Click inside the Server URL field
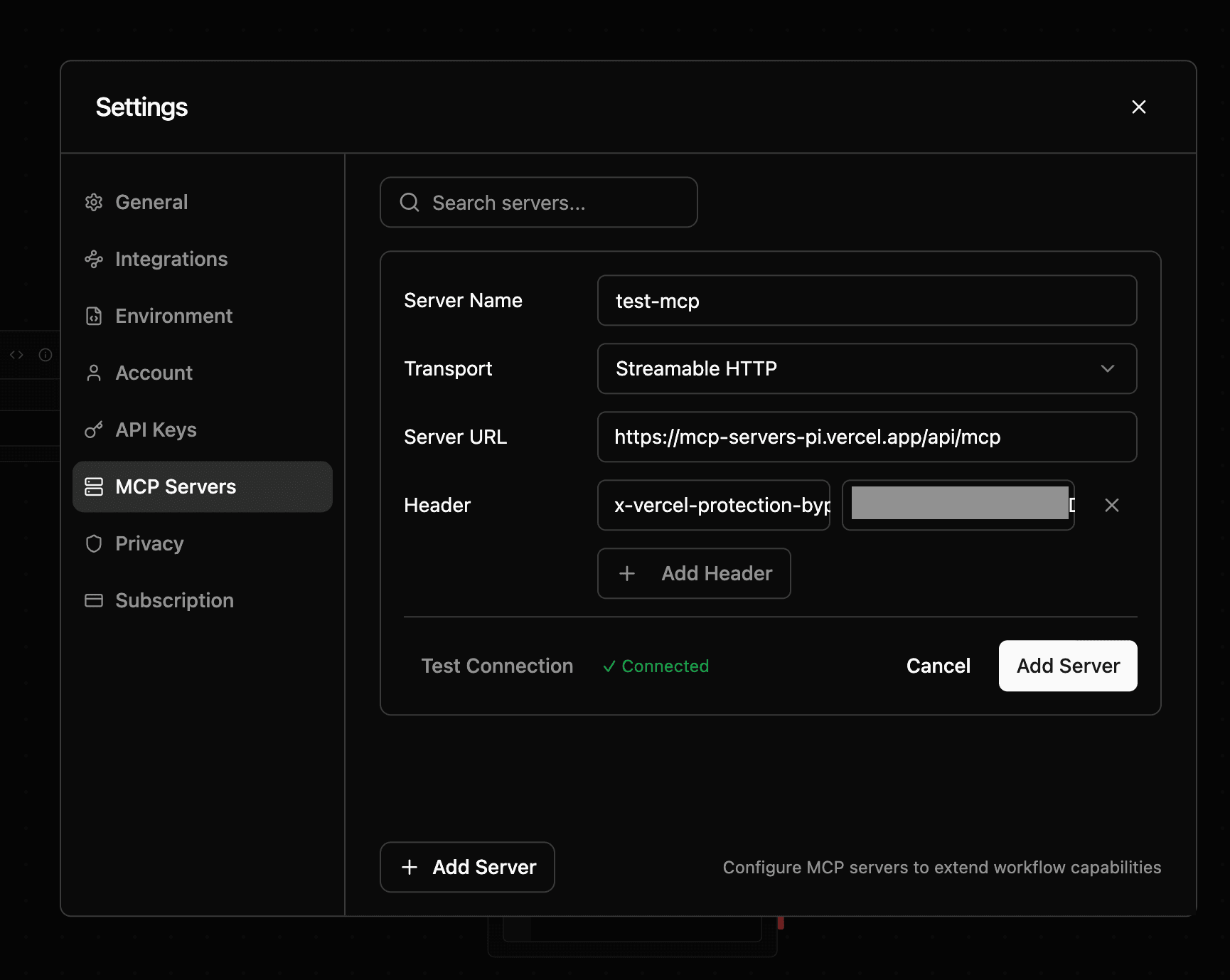Image resolution: width=1230 pixels, height=980 pixels. pos(867,437)
